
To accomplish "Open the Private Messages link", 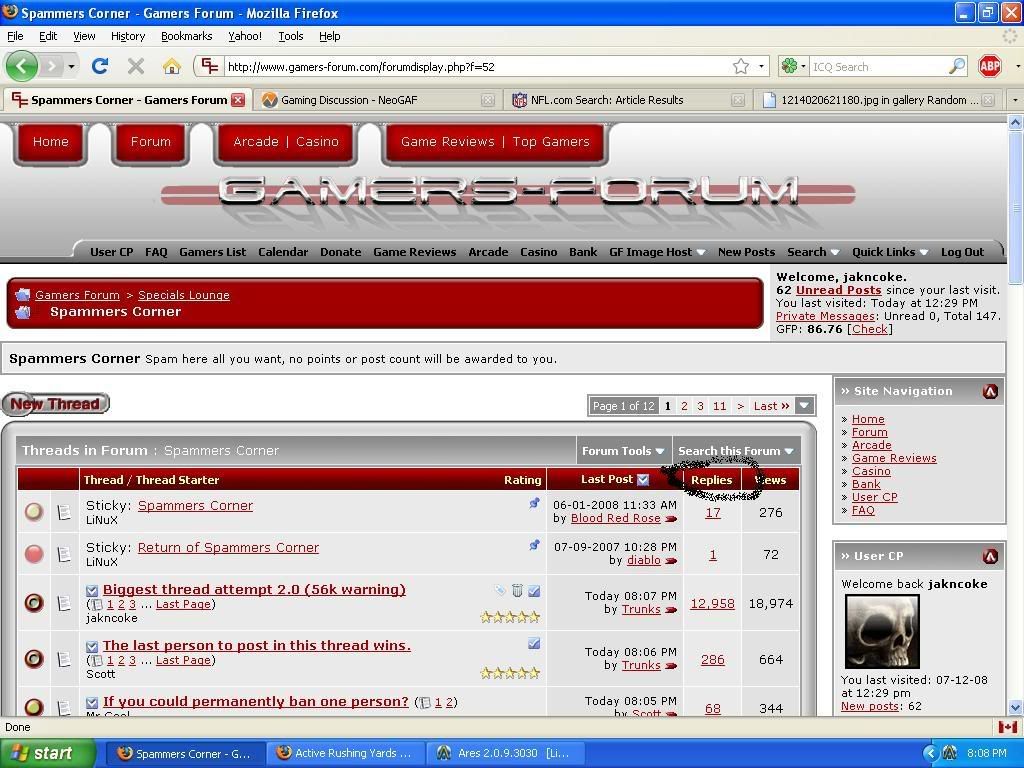I will [825, 316].
